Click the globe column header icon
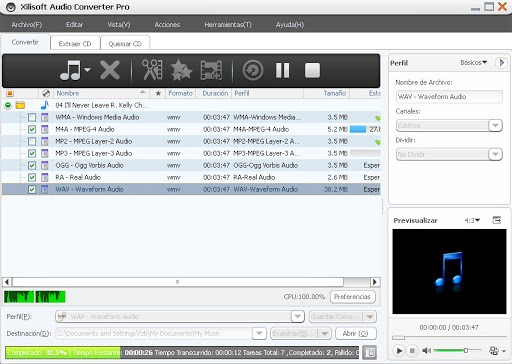This screenshot has width=512, height=364. pyautogui.click(x=46, y=93)
